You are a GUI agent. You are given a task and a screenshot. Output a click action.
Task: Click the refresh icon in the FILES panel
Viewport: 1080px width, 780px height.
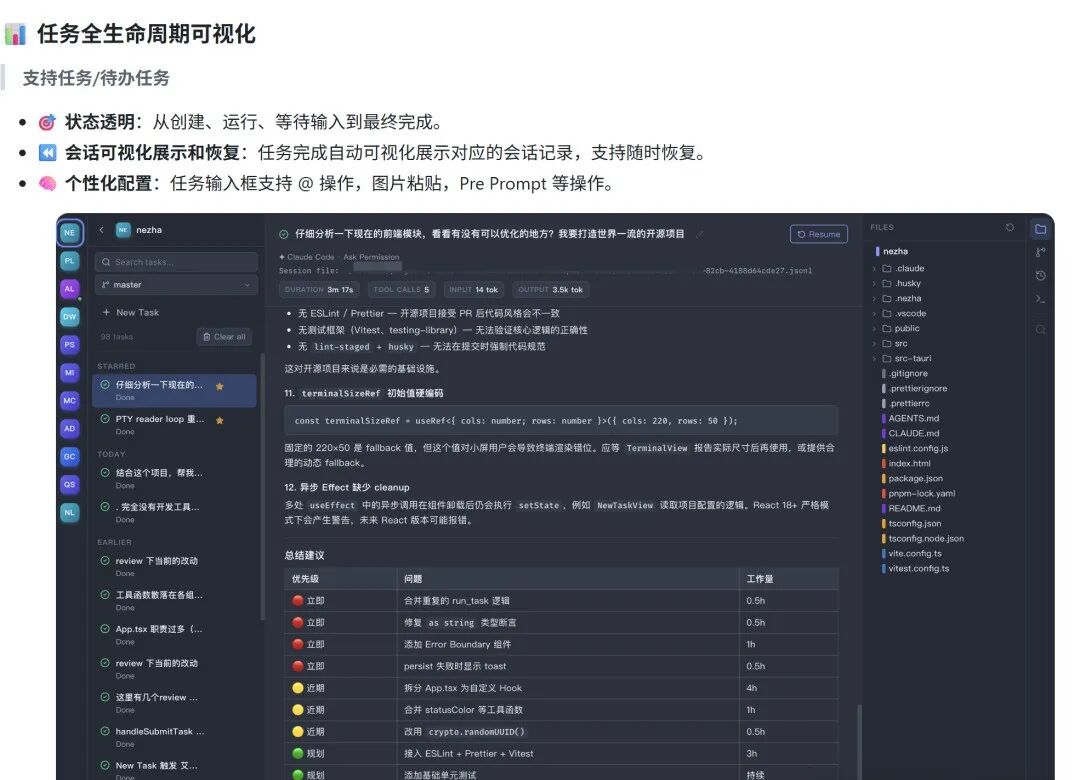pyautogui.click(x=1009, y=228)
